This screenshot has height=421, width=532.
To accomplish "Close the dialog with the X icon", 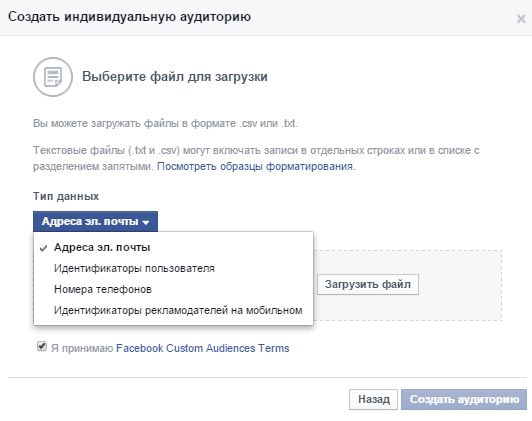I will (521, 19).
